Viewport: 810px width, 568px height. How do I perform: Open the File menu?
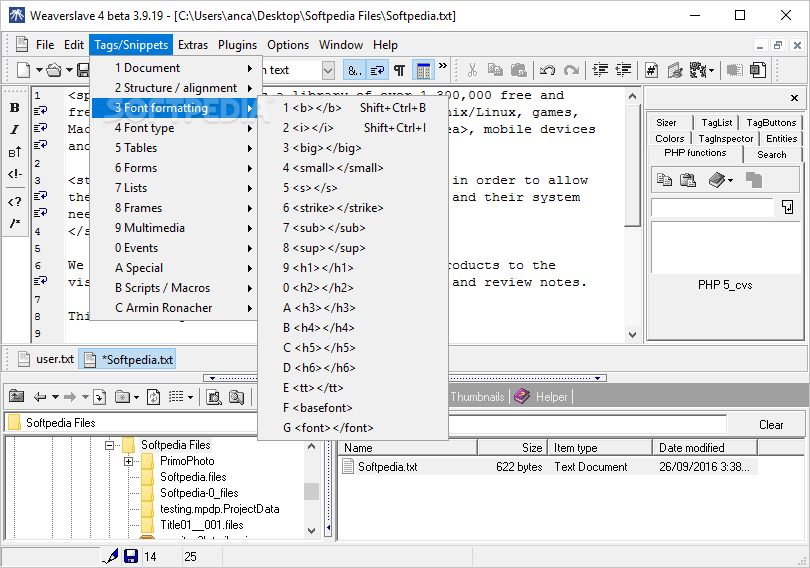point(45,45)
